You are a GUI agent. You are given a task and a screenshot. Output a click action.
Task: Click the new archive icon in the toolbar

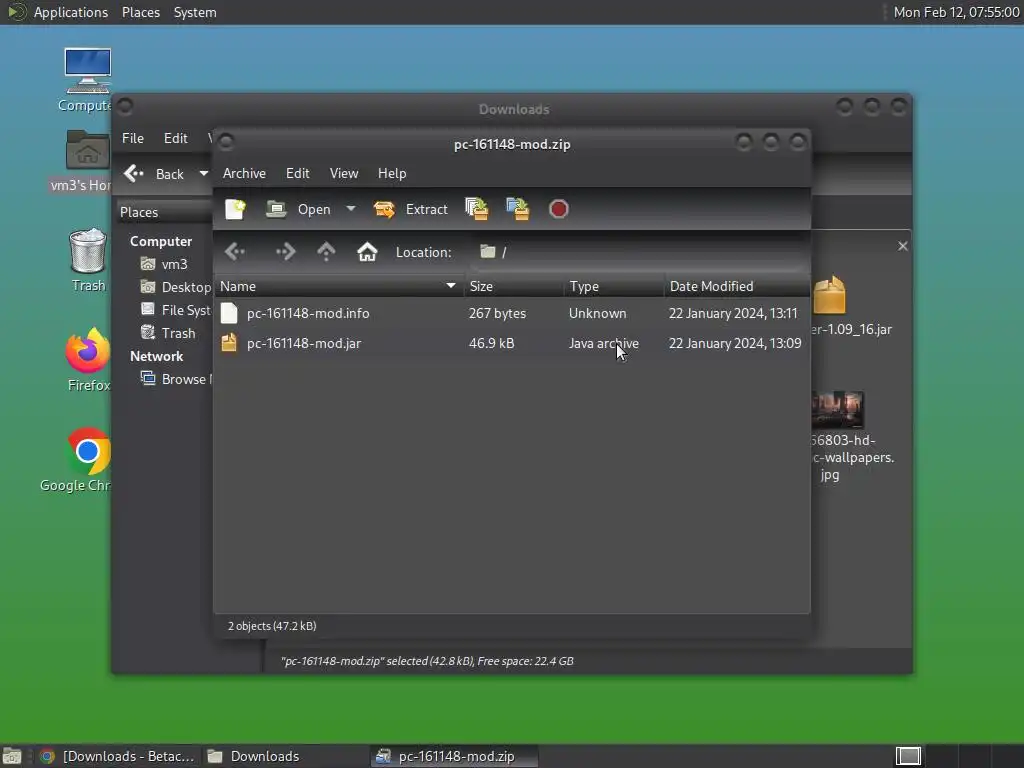click(235, 210)
